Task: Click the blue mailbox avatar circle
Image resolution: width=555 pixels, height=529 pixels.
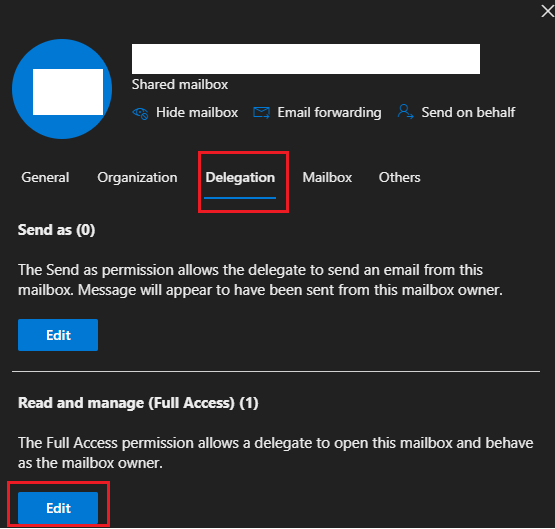Action: coord(62,89)
